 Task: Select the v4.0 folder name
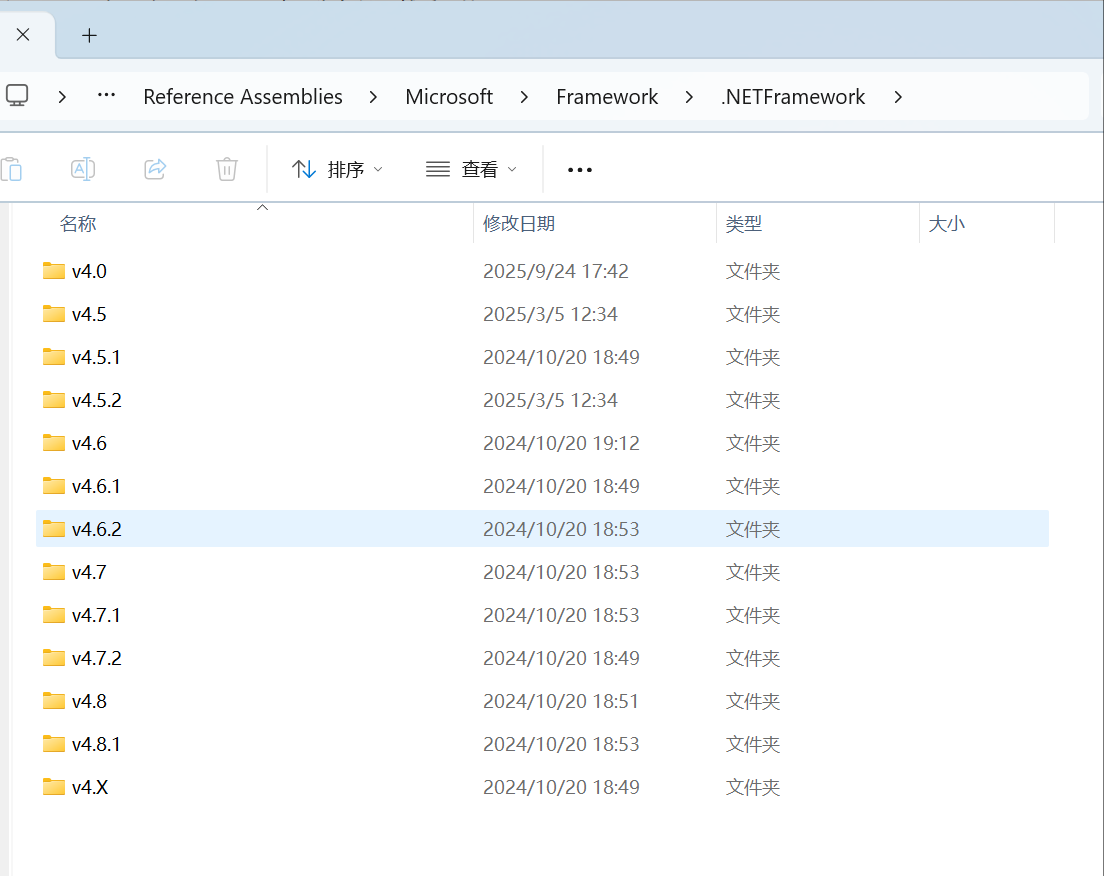(89, 271)
